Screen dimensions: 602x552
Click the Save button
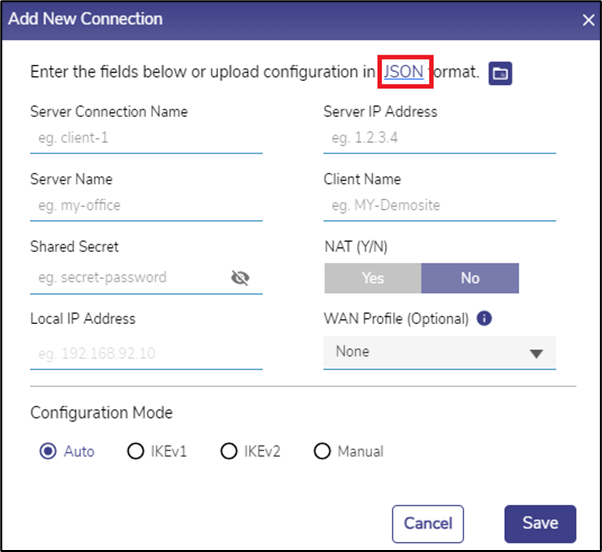point(540,523)
